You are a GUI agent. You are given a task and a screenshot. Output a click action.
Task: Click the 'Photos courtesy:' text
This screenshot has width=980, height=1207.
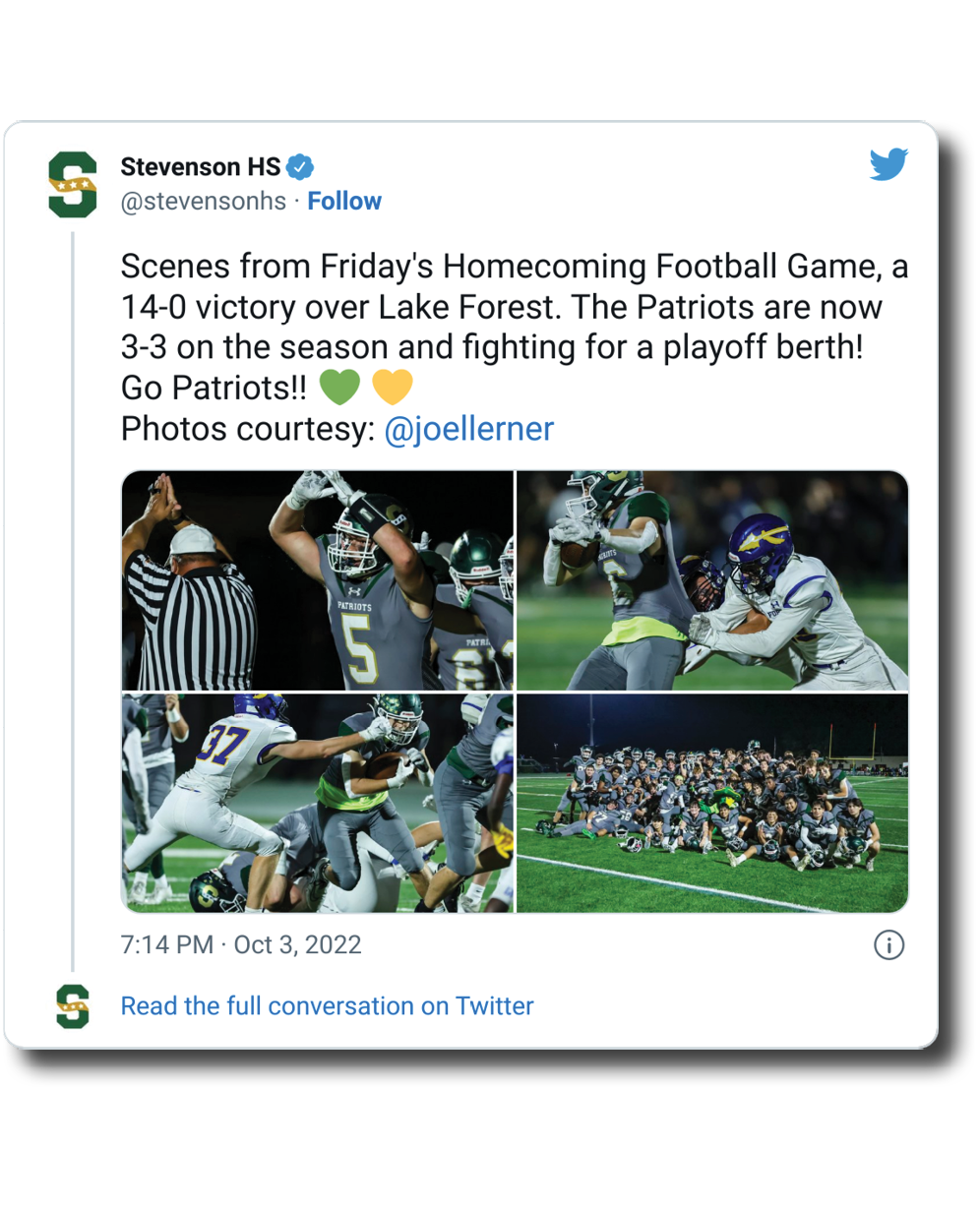(248, 429)
